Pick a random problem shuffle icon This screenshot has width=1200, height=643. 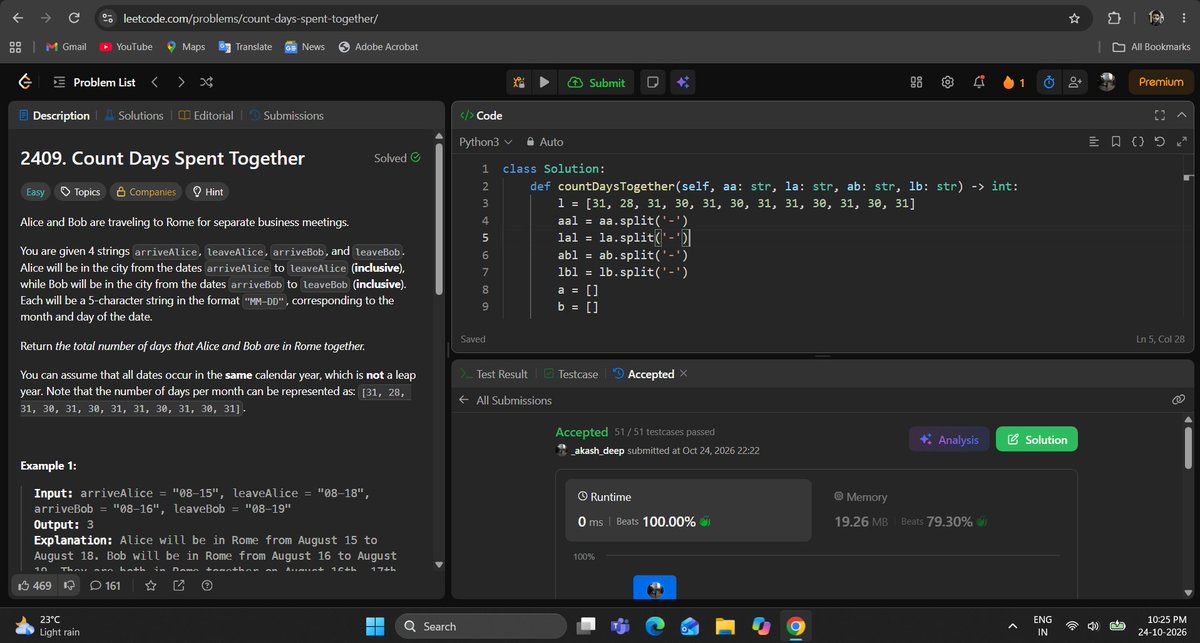tap(206, 82)
